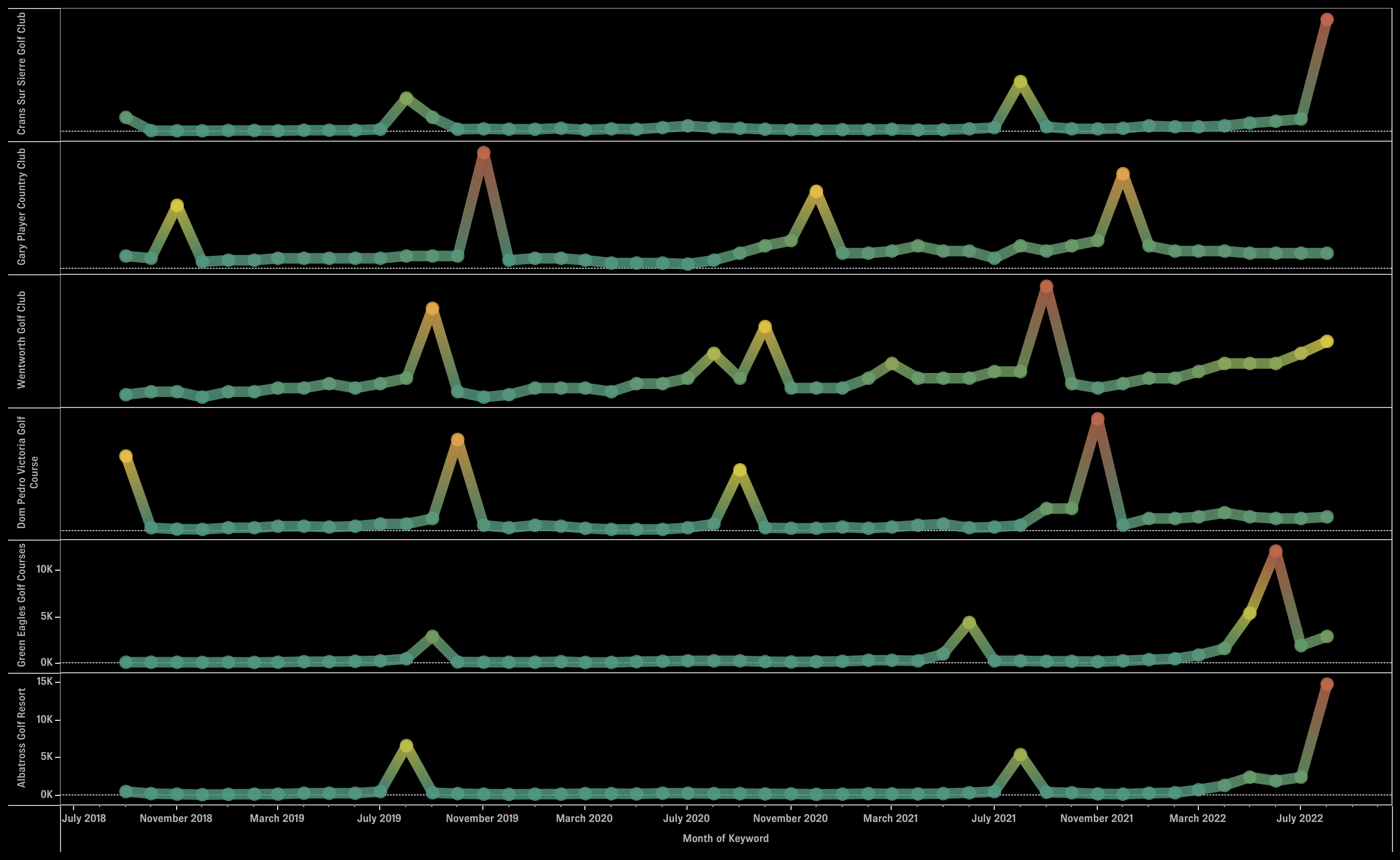Click the 'July 2020' axis label
Viewport: 1400px width, 860px height.
pos(686,818)
